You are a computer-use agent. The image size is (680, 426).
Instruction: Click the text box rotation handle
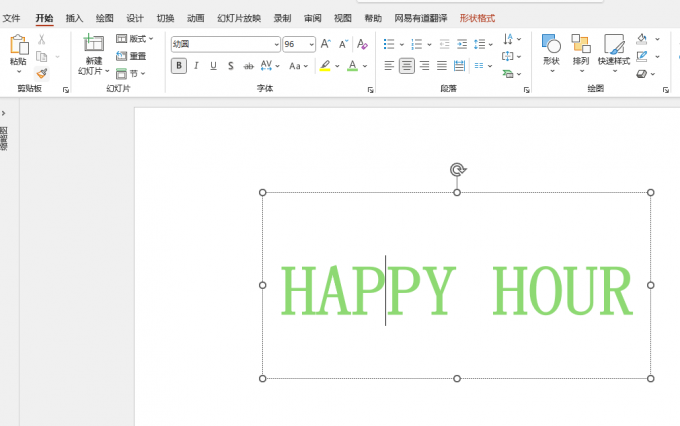coord(457,170)
